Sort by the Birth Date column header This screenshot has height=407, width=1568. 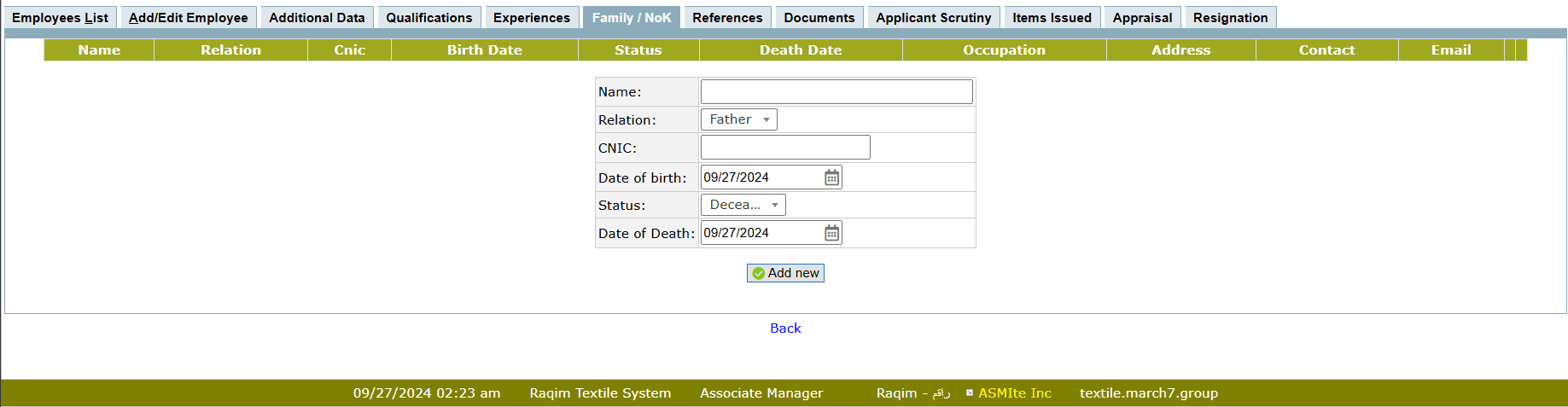pos(484,50)
